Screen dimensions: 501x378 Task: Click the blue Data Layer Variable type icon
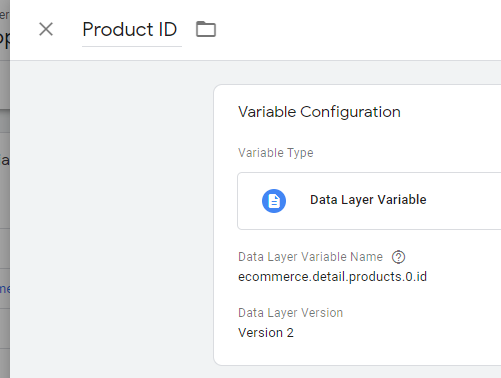pyautogui.click(x=274, y=201)
